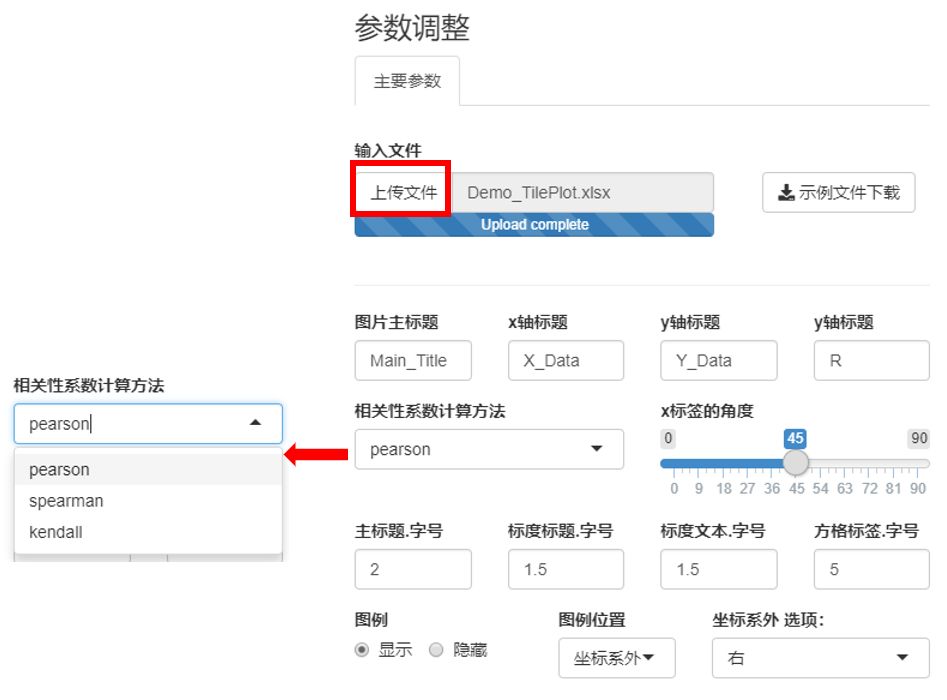Image resolution: width=947 pixels, height=700 pixels.
Task: Select the 隐藏 legend radio button
Action: 436,649
